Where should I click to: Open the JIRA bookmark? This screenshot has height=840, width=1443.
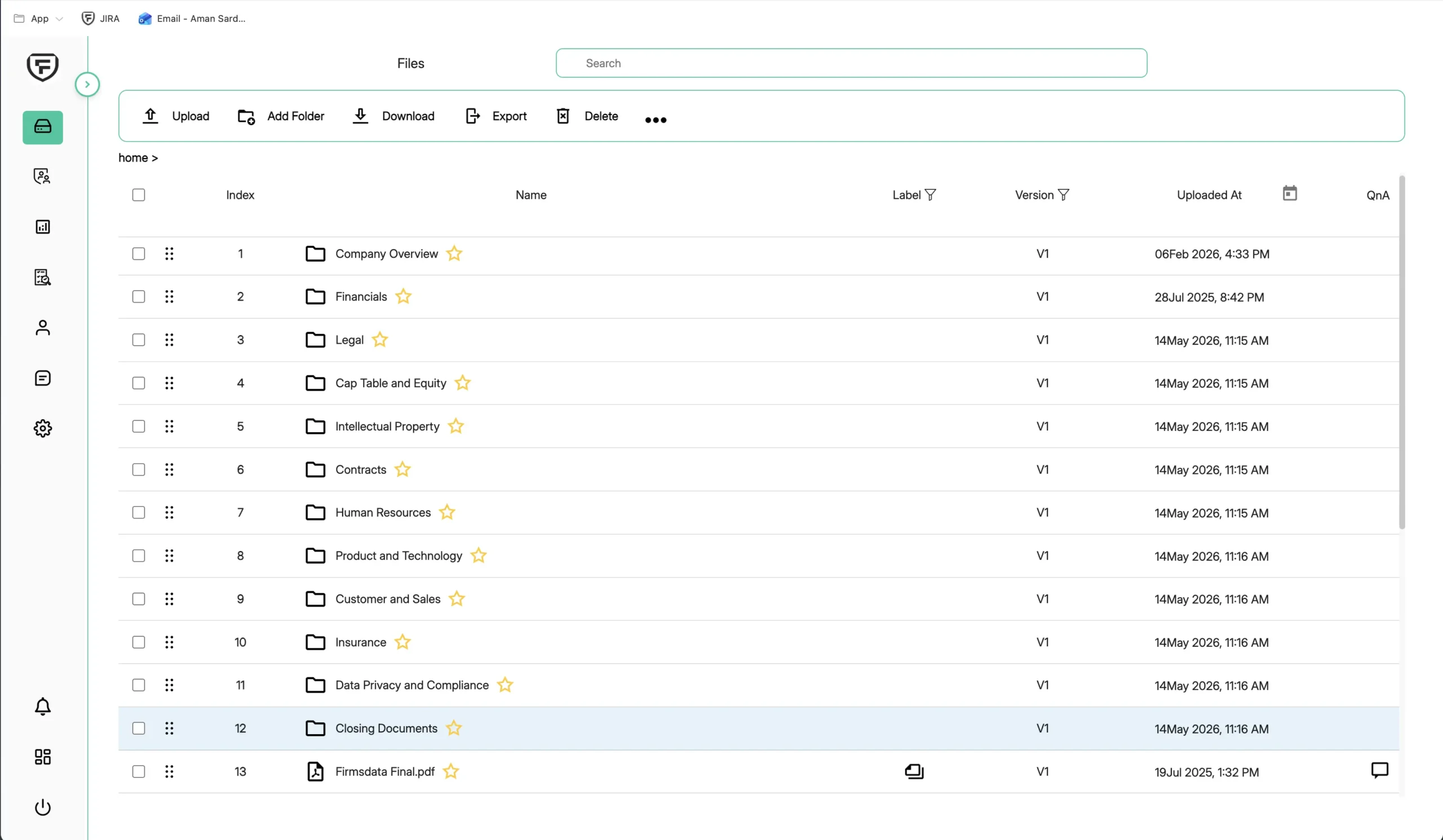101,19
